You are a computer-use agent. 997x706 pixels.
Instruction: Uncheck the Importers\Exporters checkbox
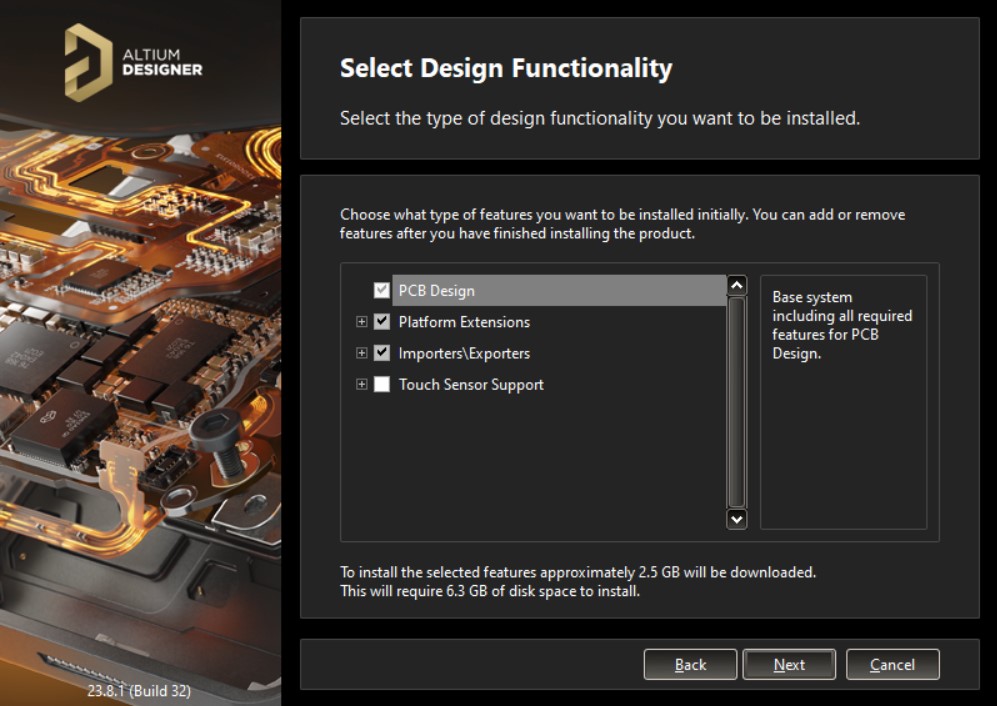381,353
